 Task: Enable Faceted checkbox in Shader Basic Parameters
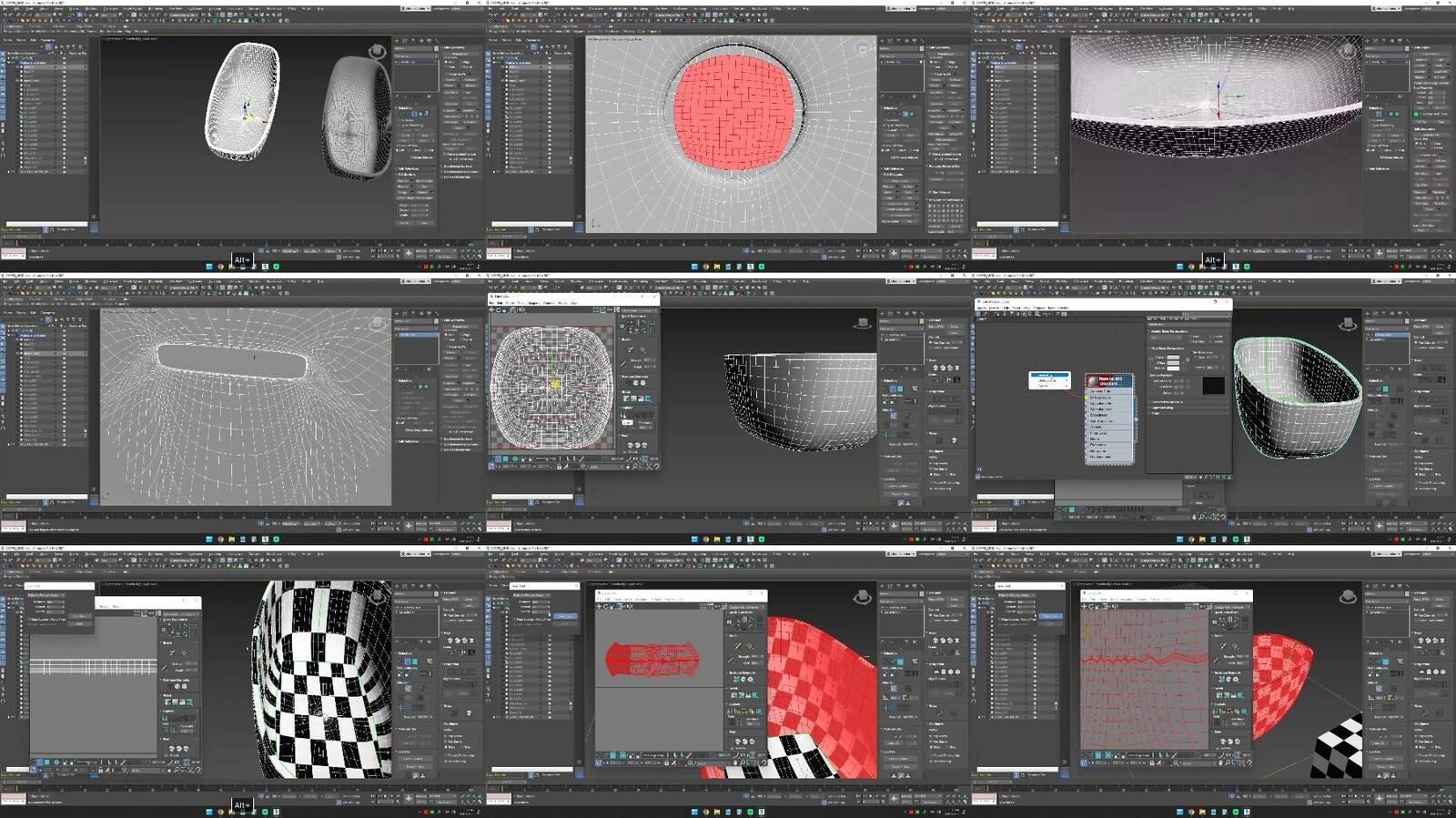(1211, 340)
